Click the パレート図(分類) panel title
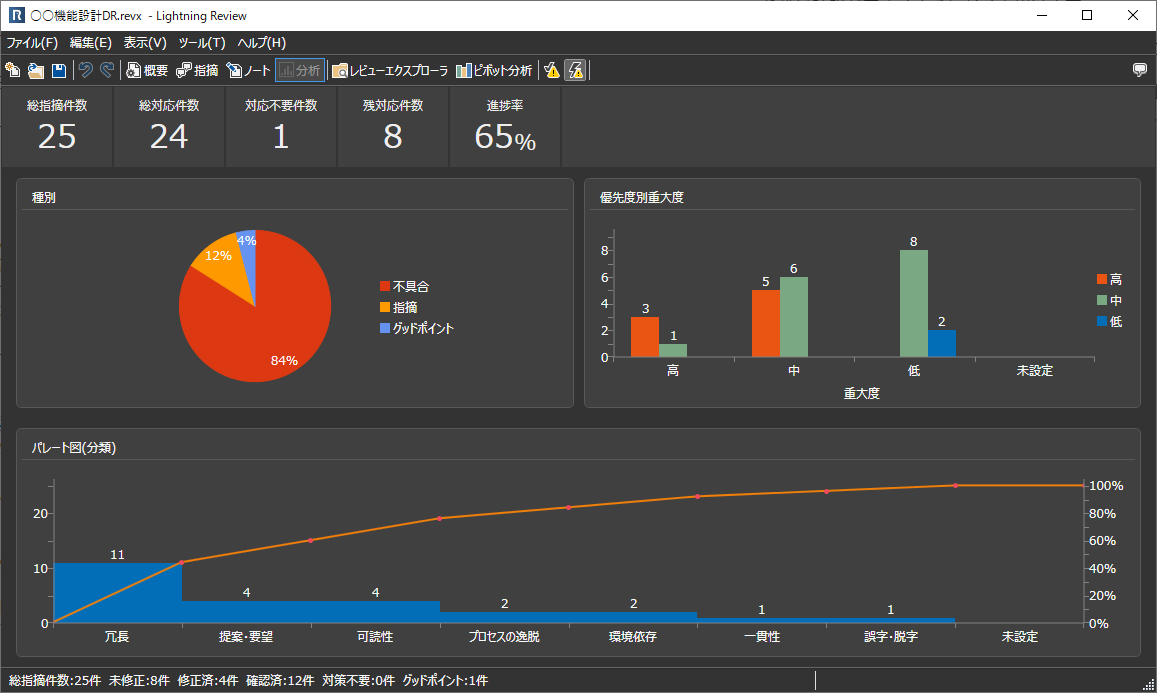This screenshot has width=1157, height=693. [74, 448]
